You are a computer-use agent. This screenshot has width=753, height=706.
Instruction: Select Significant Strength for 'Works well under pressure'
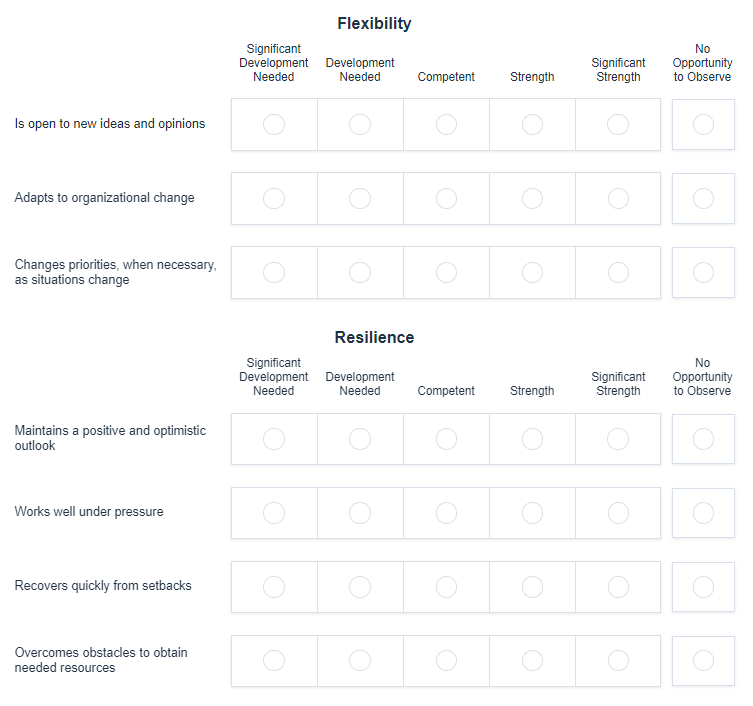618,513
